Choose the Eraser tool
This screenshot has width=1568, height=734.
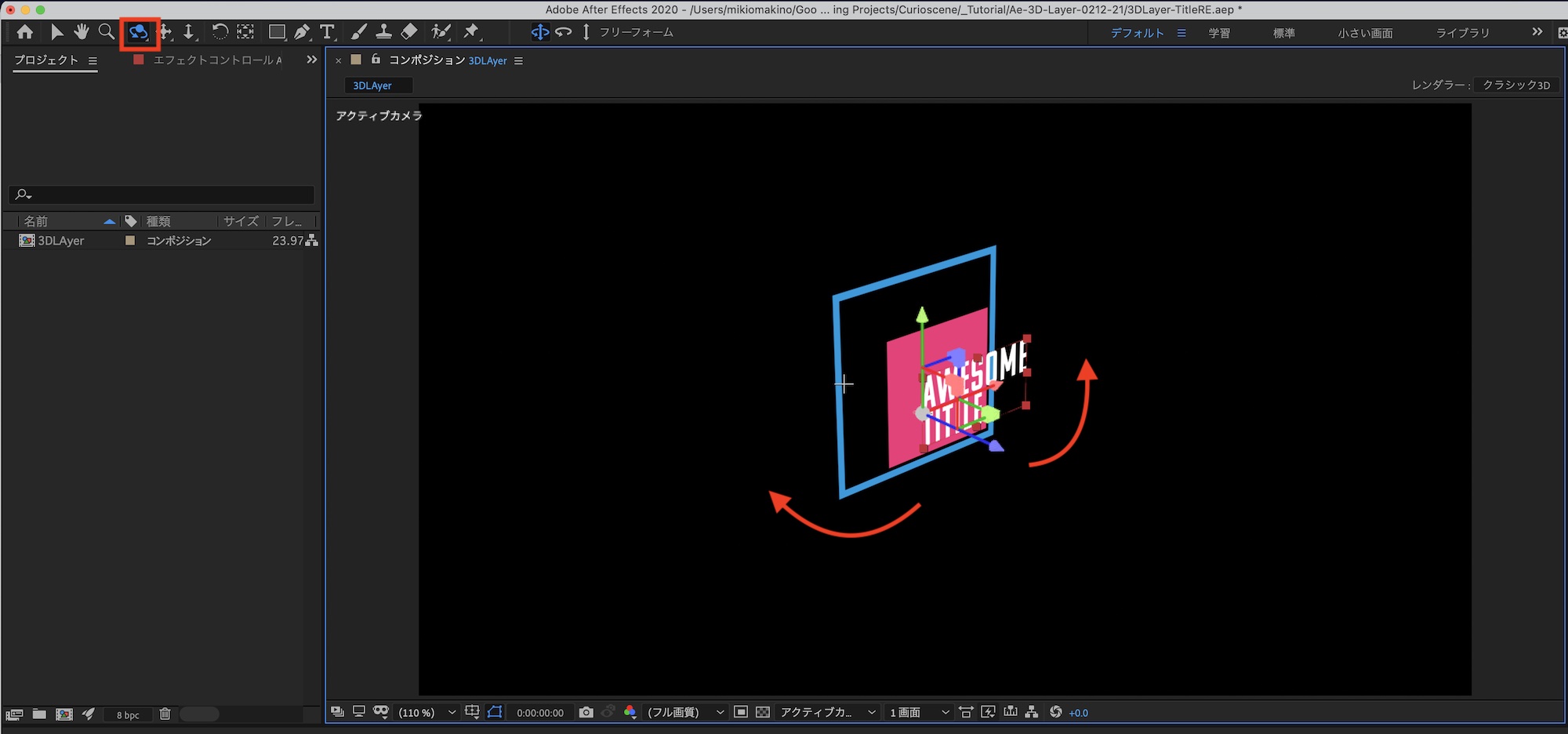(409, 32)
